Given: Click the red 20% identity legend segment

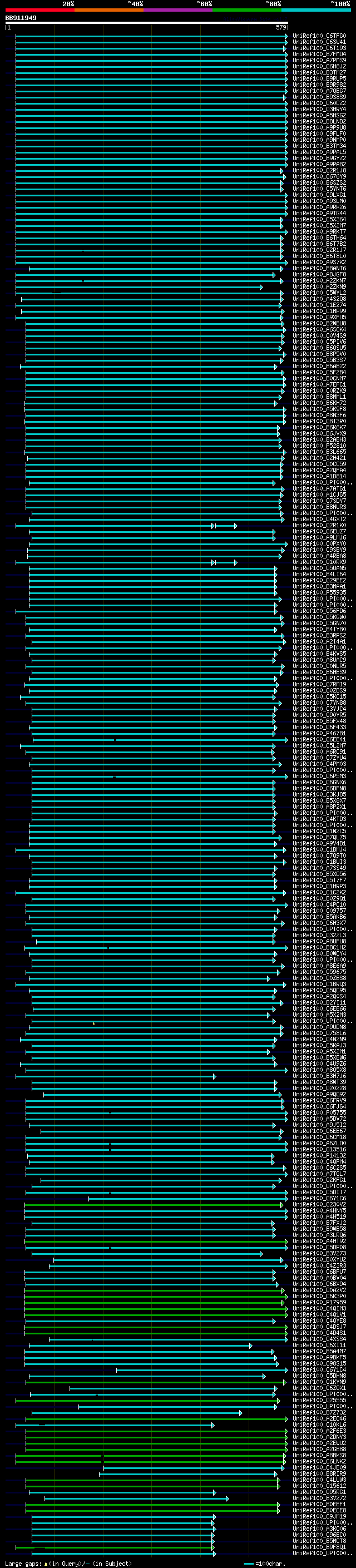Looking at the screenshot, I should [x=39, y=10].
